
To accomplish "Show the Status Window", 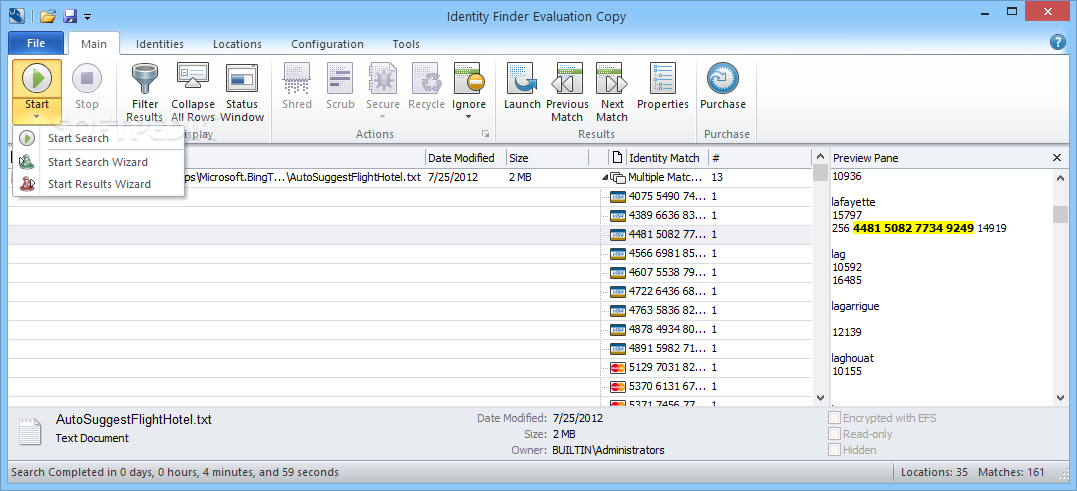I will 242,78.
